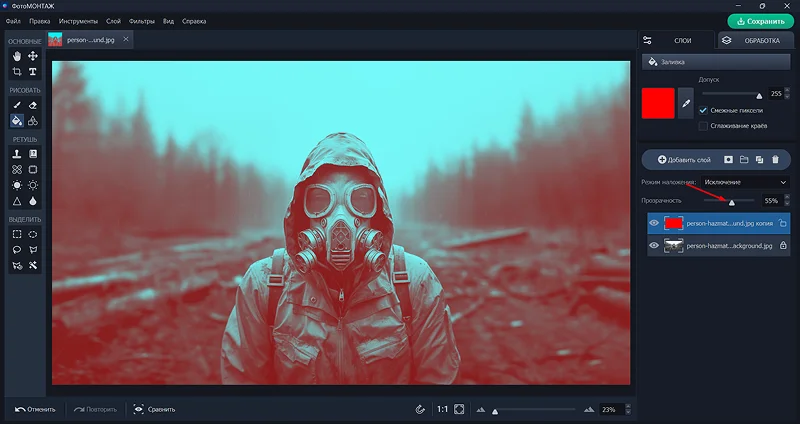Zoom out with small mountain icon

tap(481, 409)
